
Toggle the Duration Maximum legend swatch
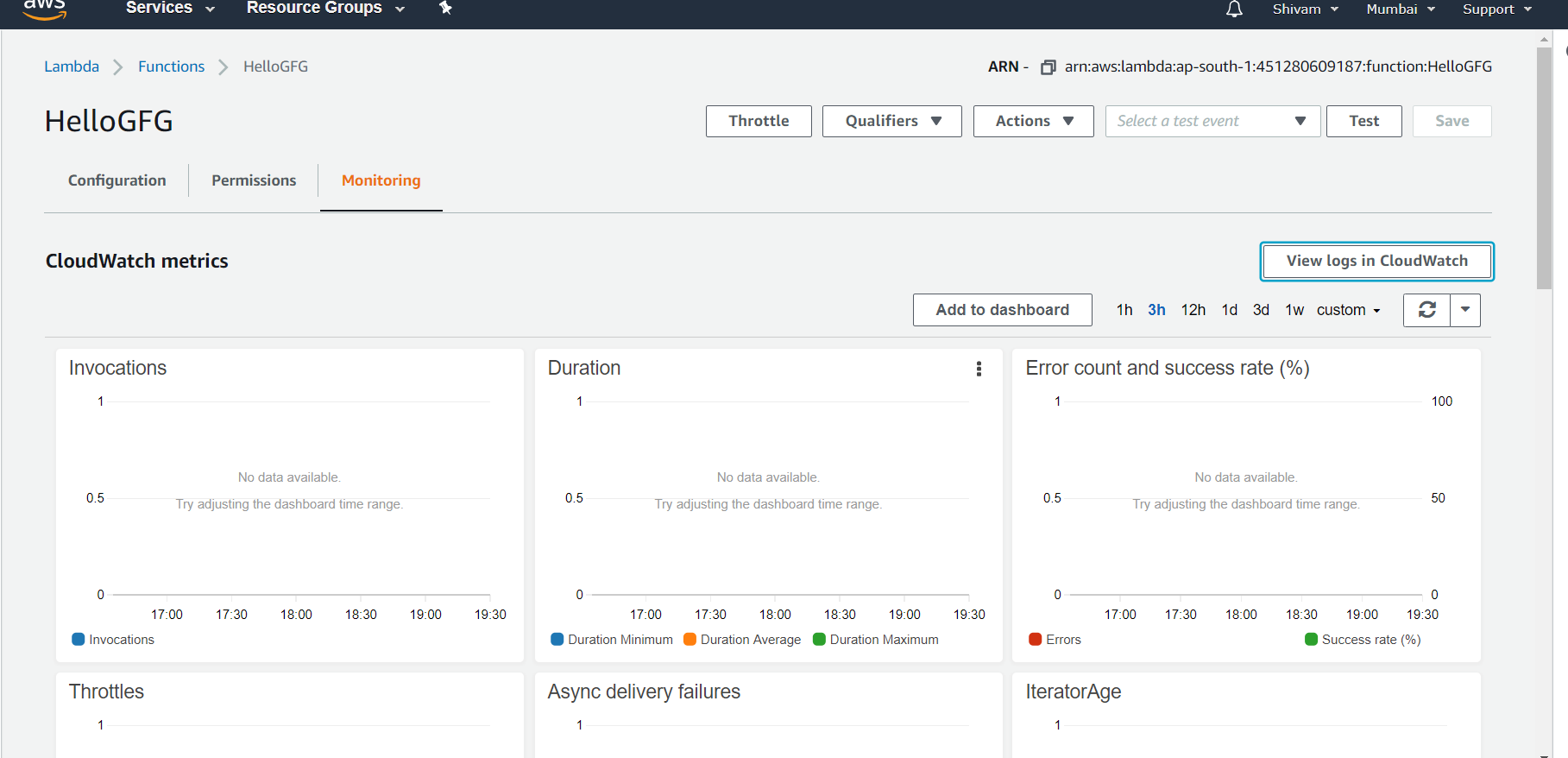point(819,640)
